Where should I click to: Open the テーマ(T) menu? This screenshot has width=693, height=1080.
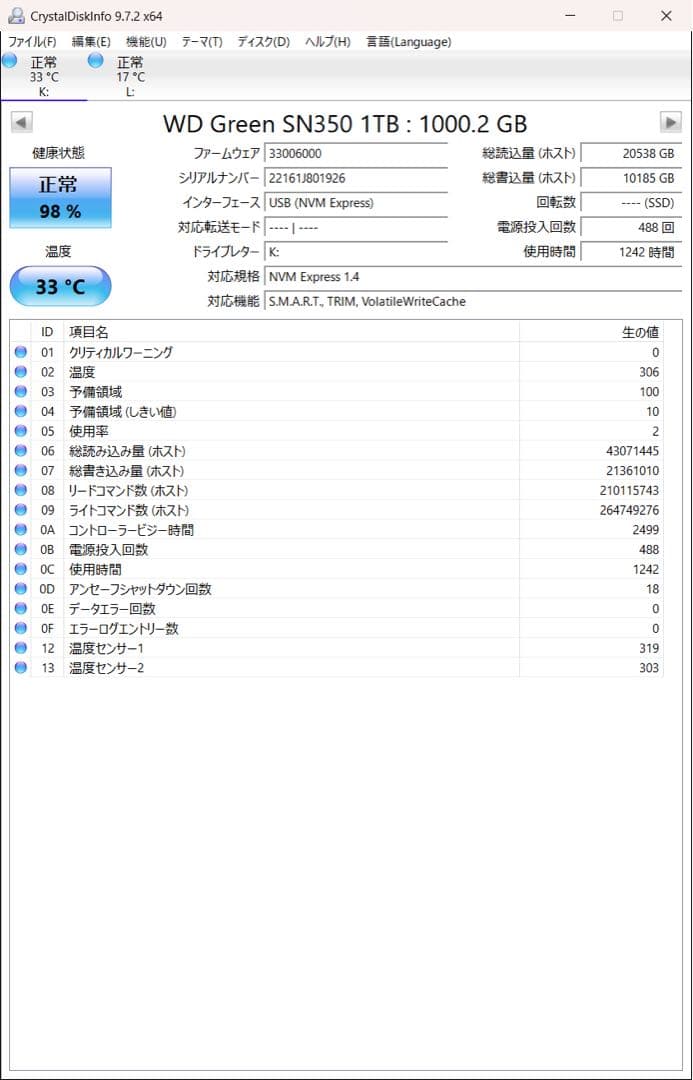(x=202, y=42)
